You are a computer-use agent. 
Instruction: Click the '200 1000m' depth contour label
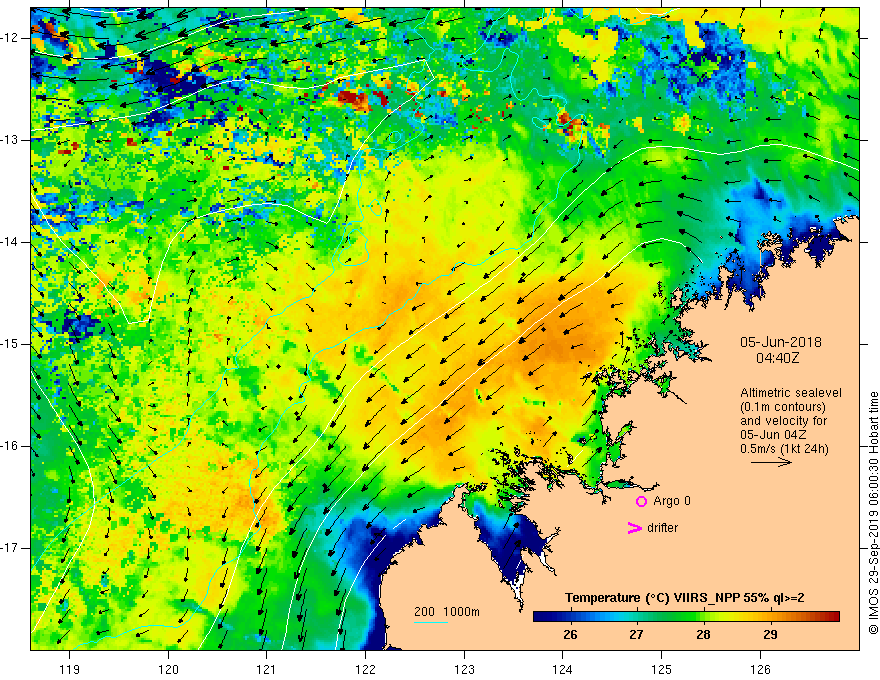(447, 612)
